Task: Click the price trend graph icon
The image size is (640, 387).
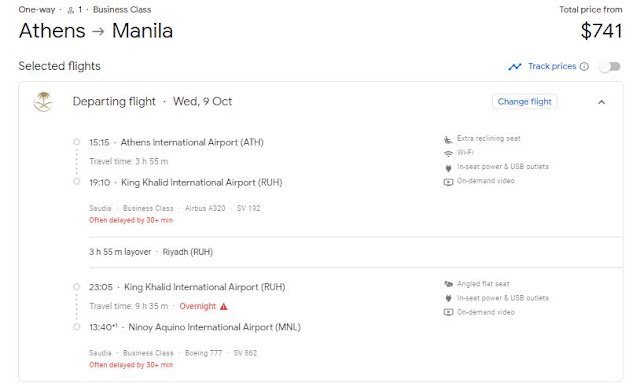Action: tap(515, 67)
